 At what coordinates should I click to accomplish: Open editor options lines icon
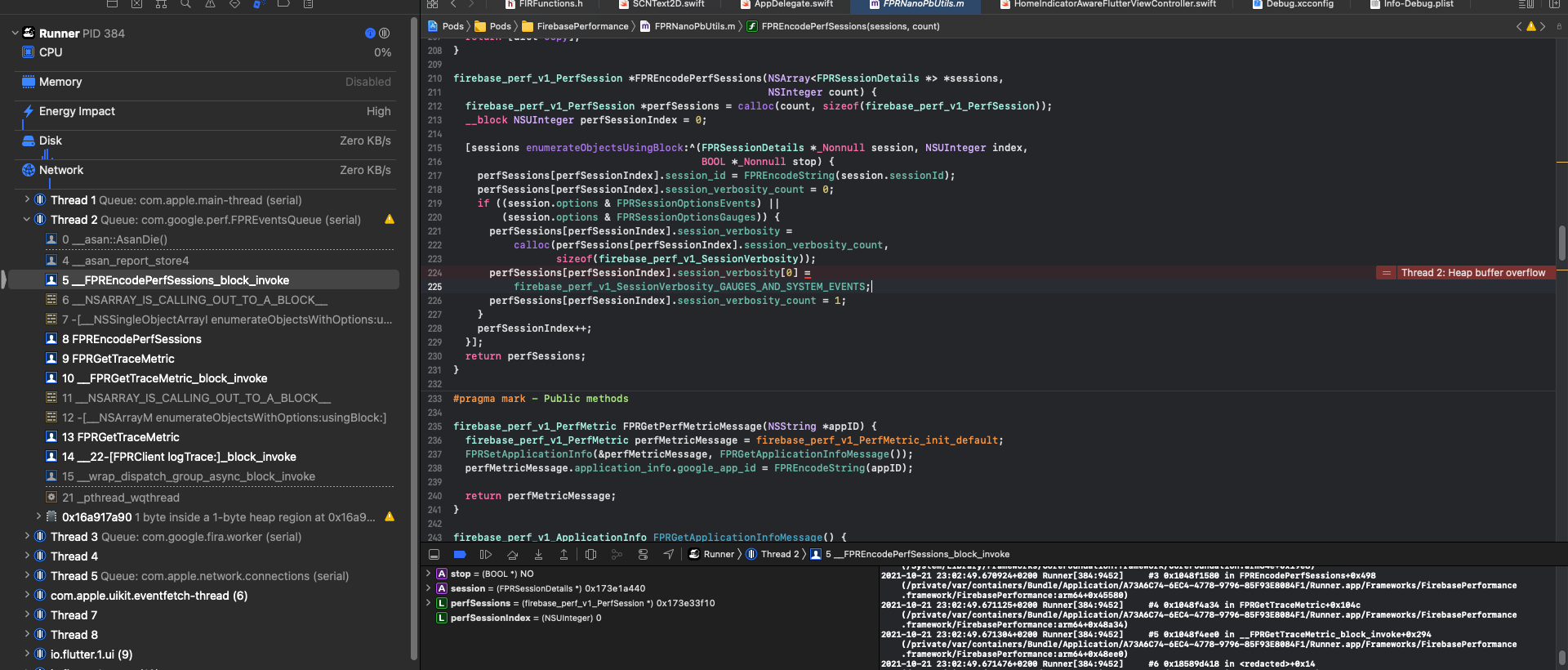pos(1526,4)
